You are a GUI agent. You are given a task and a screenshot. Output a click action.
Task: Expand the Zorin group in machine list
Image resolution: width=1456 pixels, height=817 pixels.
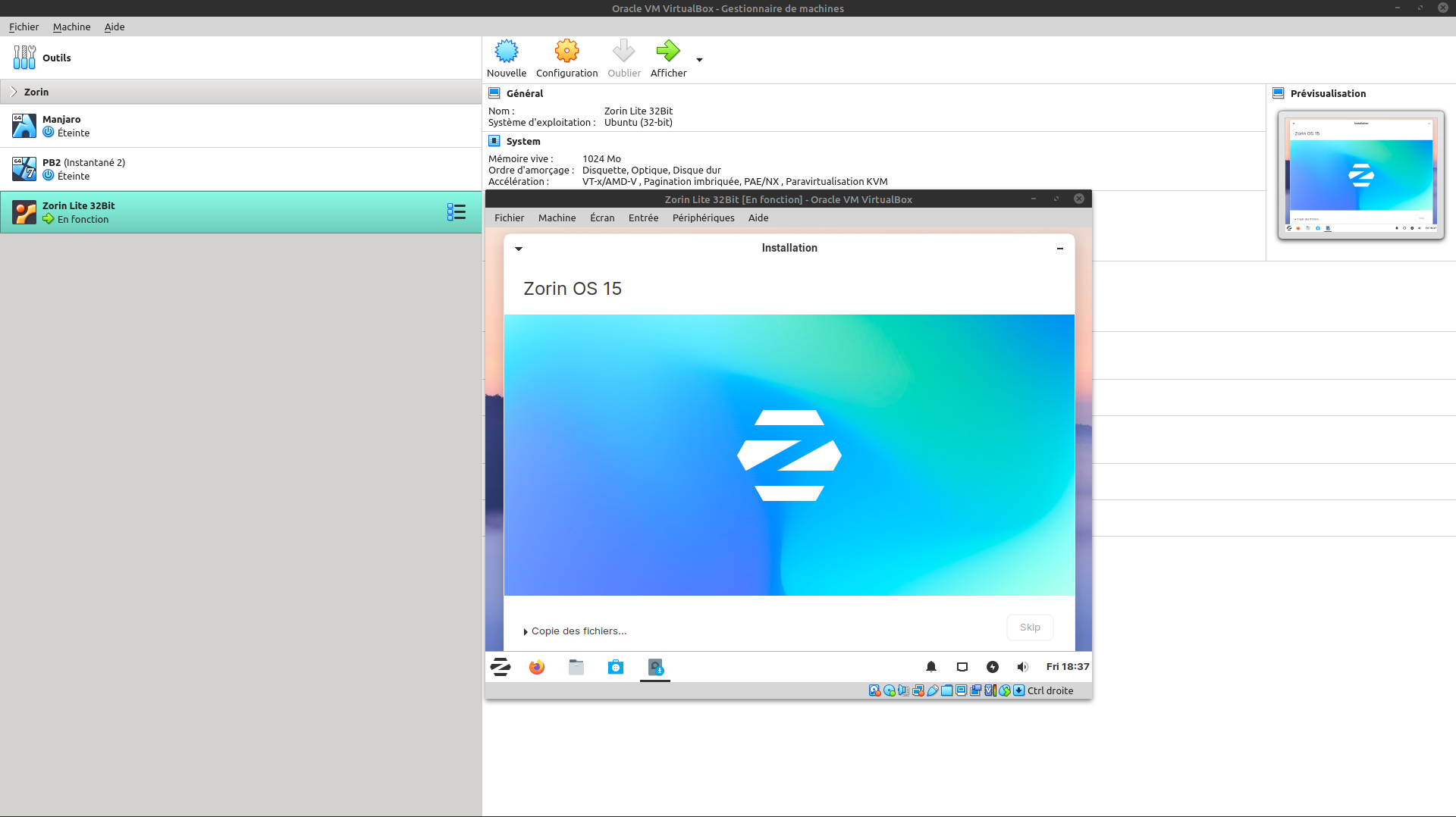click(14, 92)
